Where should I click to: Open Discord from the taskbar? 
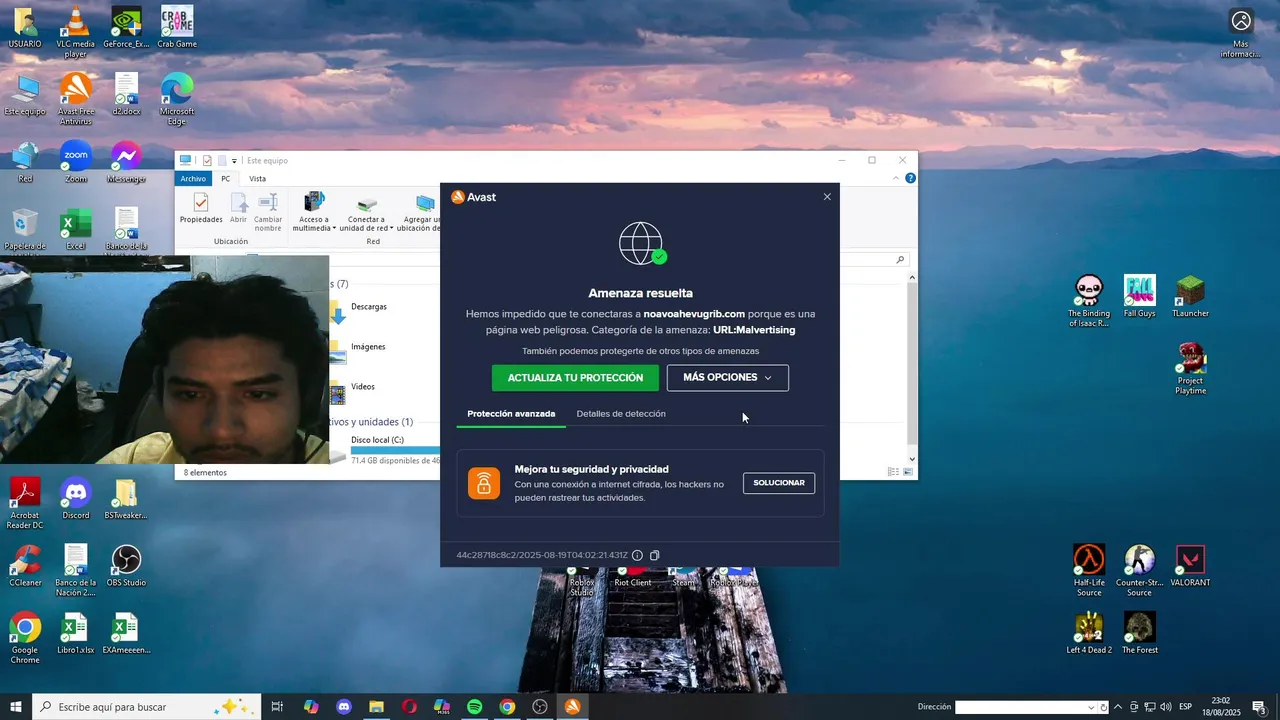(344, 707)
